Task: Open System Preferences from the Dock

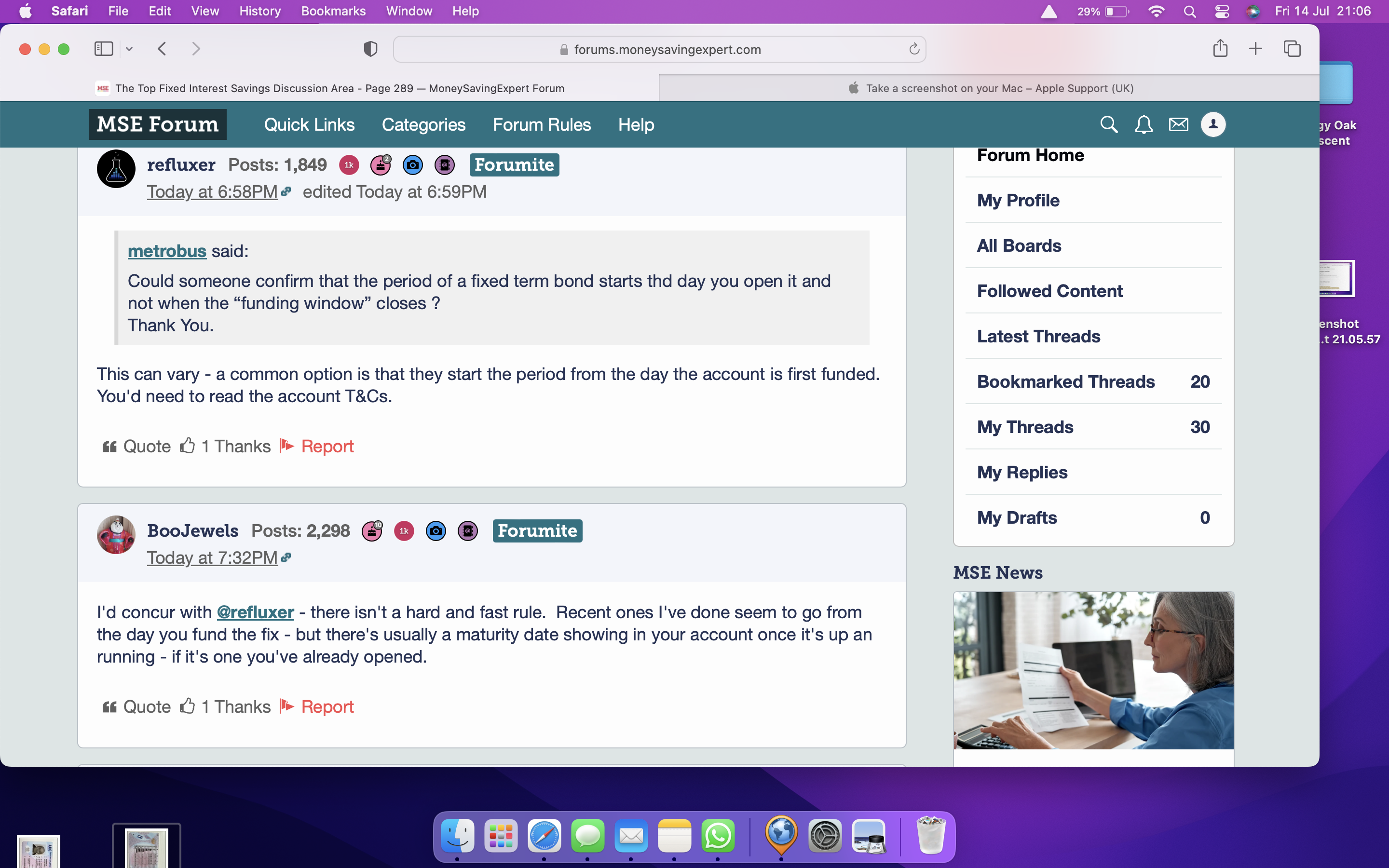Action: (x=825, y=836)
